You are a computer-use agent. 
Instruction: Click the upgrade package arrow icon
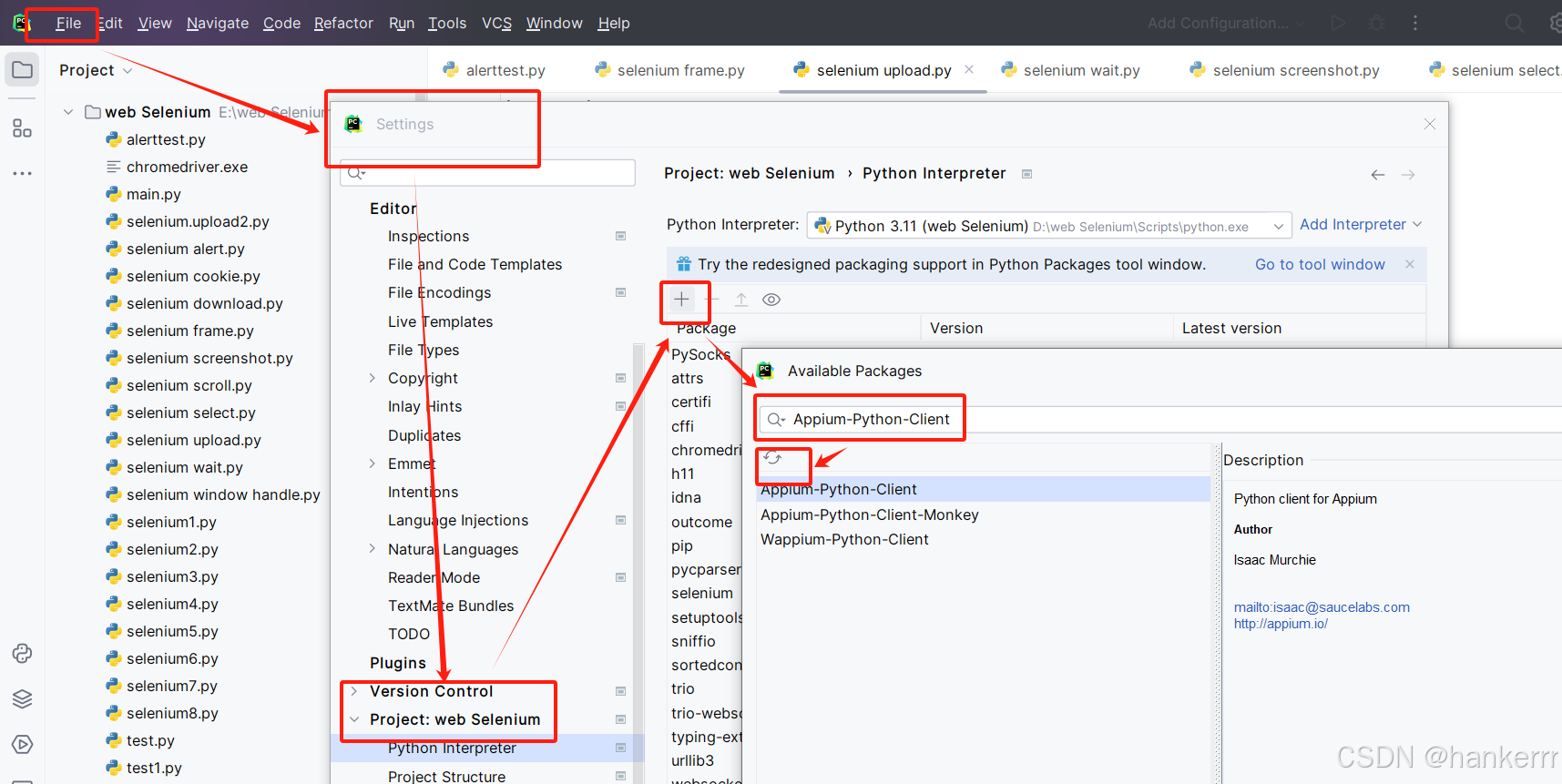(741, 300)
